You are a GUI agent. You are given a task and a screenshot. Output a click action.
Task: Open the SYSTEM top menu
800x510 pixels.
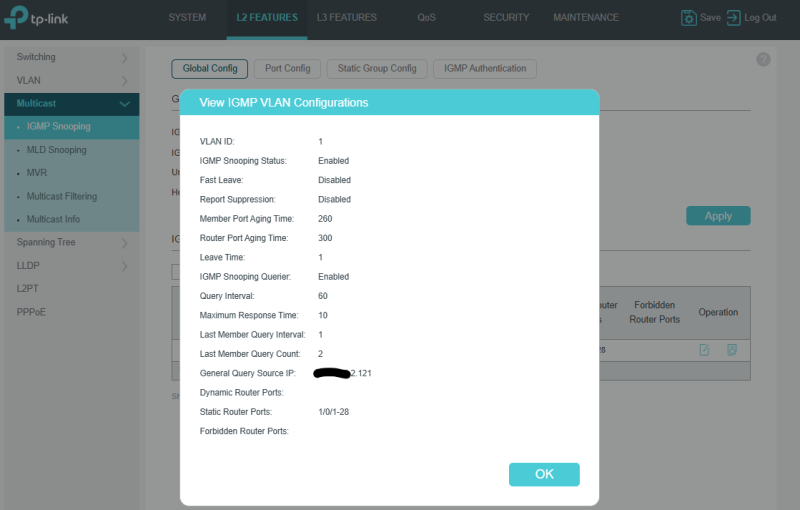click(x=187, y=18)
